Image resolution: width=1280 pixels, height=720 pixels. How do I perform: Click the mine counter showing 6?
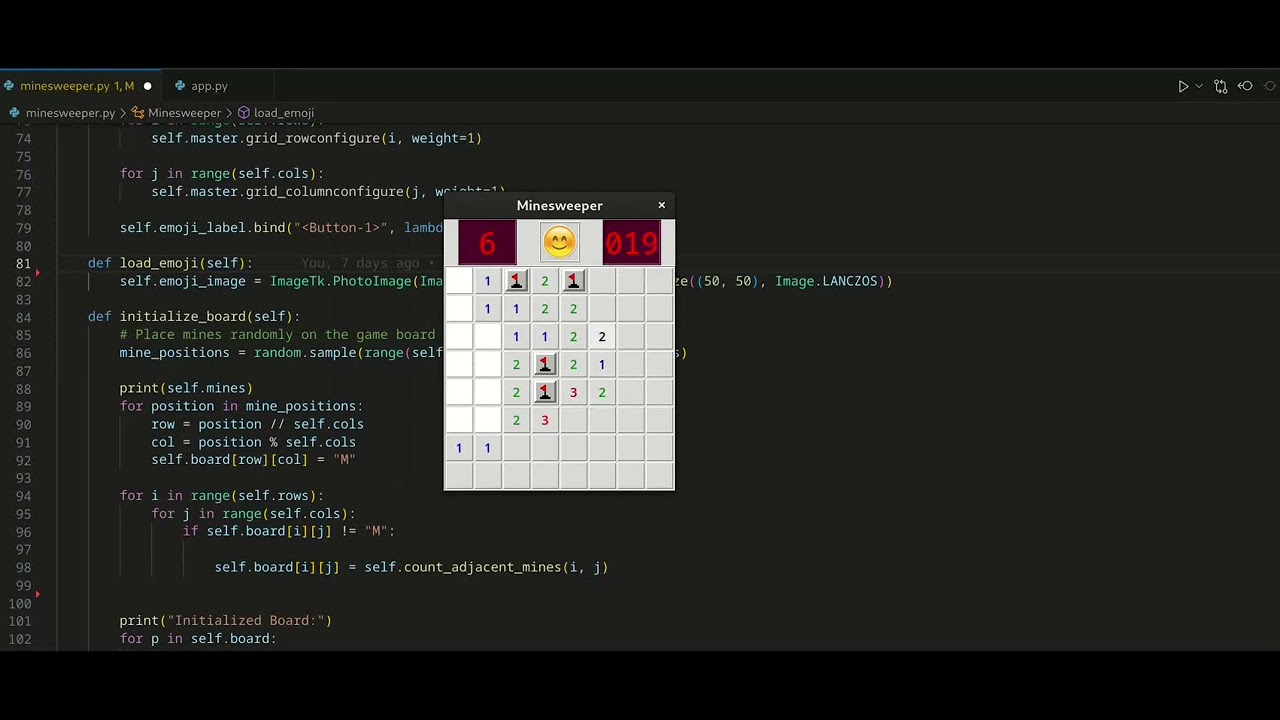click(487, 243)
